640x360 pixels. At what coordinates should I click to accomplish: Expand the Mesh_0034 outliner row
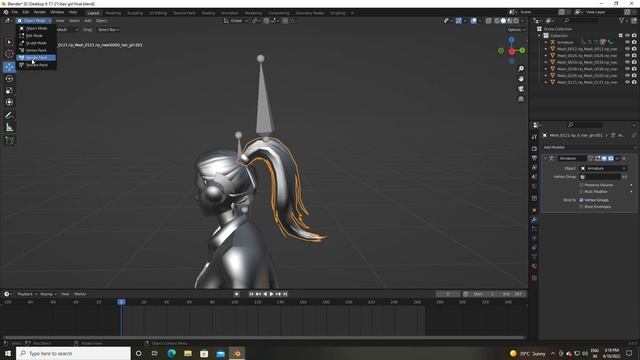pyautogui.click(x=546, y=62)
